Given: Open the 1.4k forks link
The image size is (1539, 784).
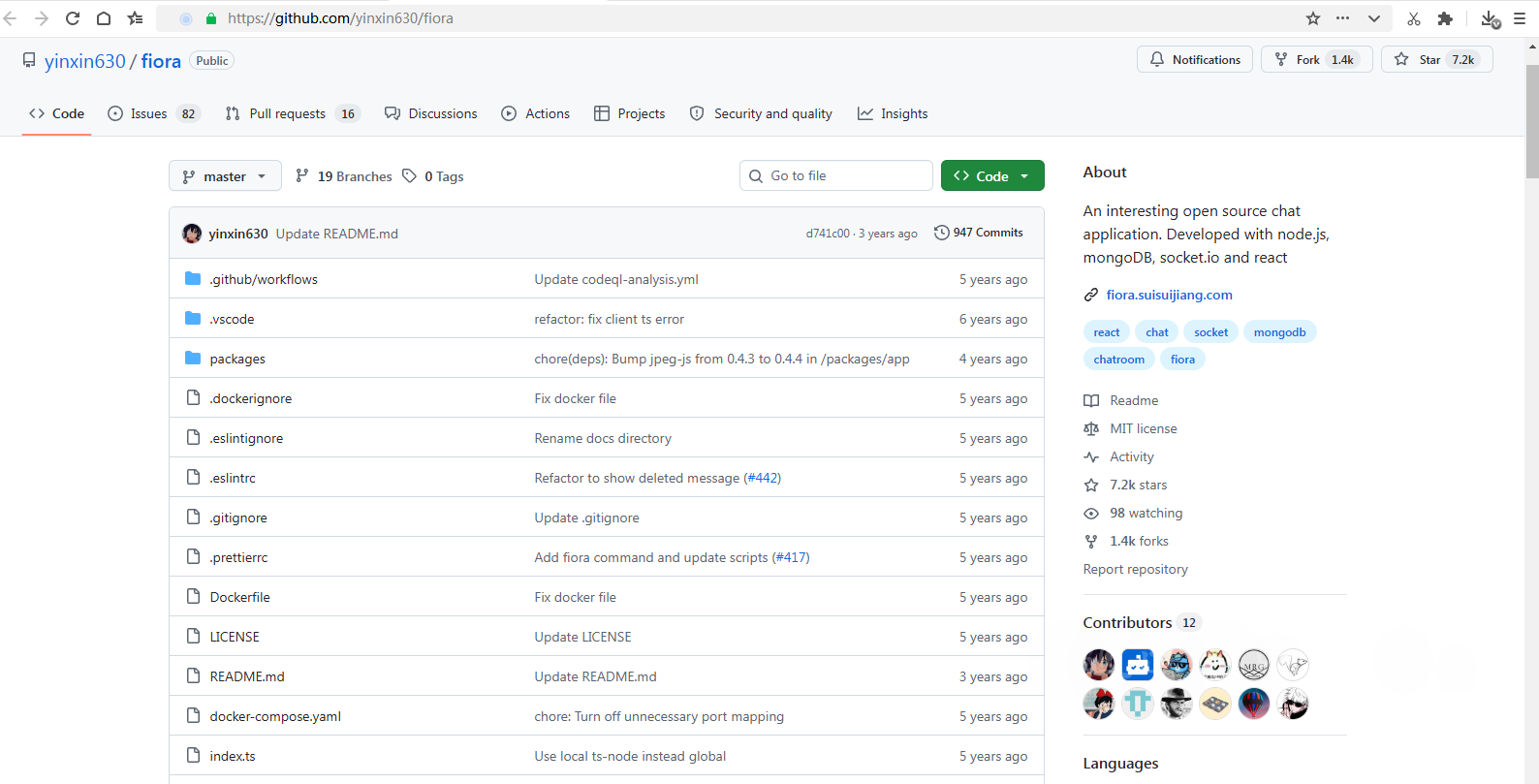Looking at the screenshot, I should click(1140, 541).
